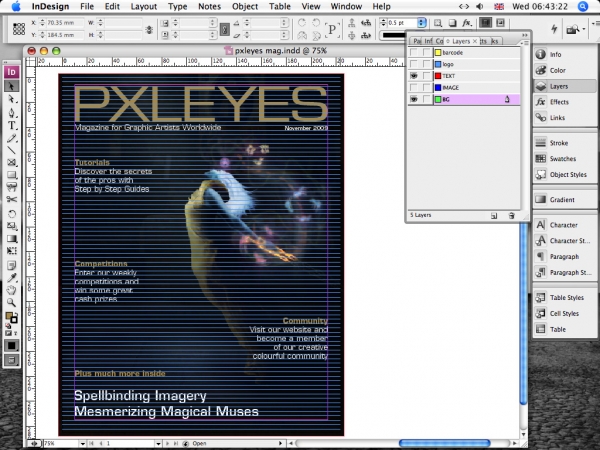Click the horizontal document scrollbar thumb
This screenshot has height=450, width=600.
(444, 443)
